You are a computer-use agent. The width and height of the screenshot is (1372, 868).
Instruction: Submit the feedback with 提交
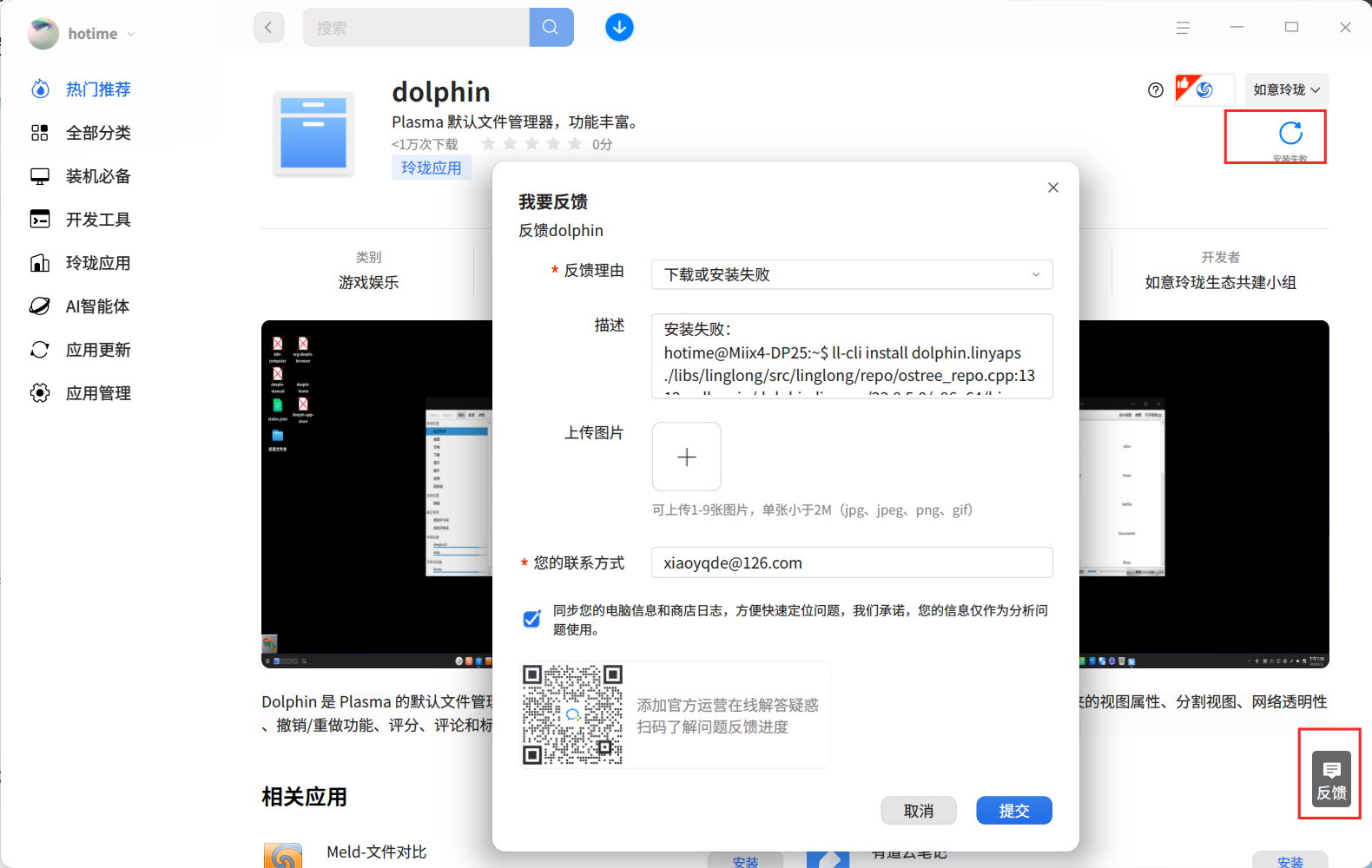click(x=1014, y=811)
